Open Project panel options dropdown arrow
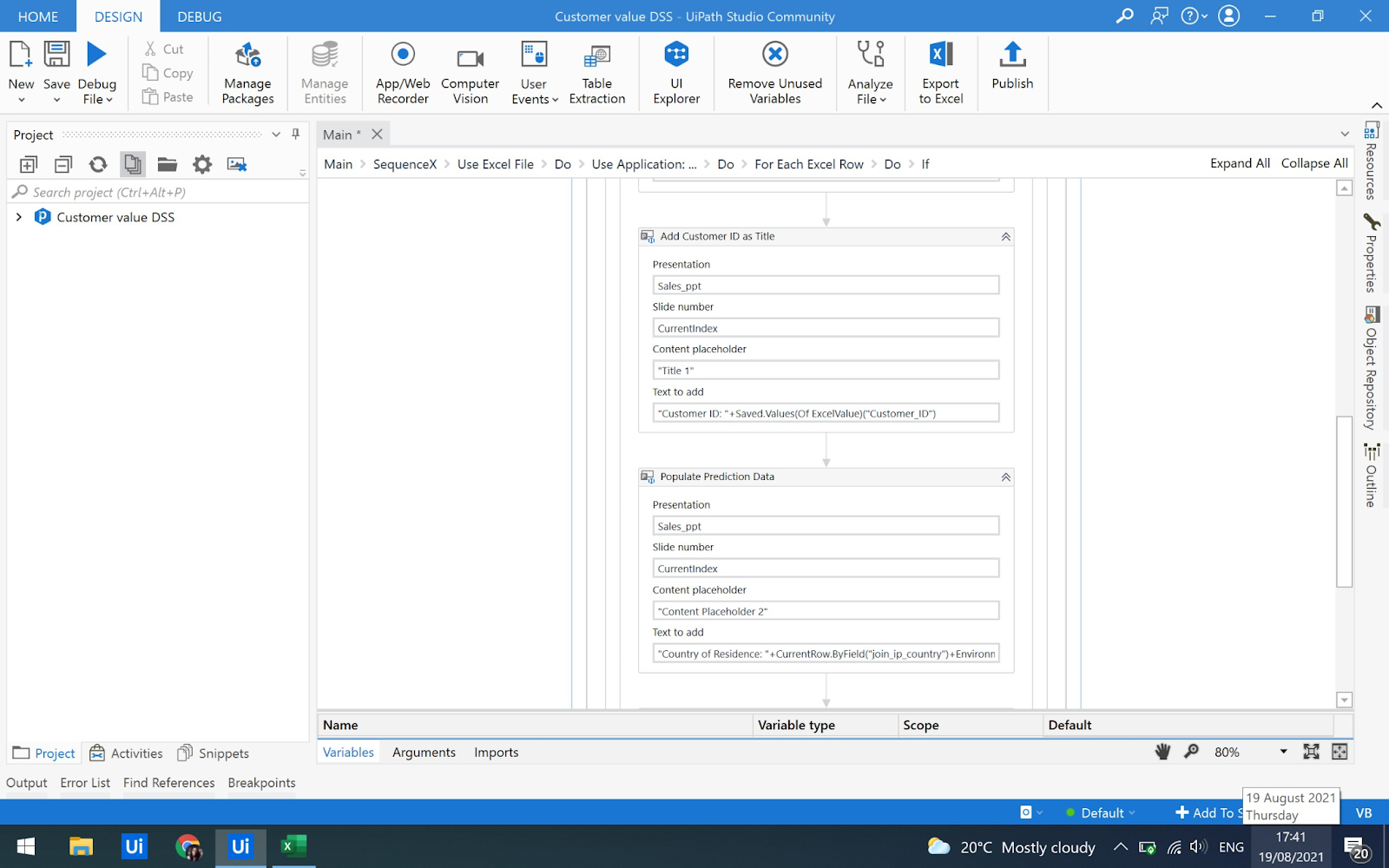 click(x=276, y=135)
